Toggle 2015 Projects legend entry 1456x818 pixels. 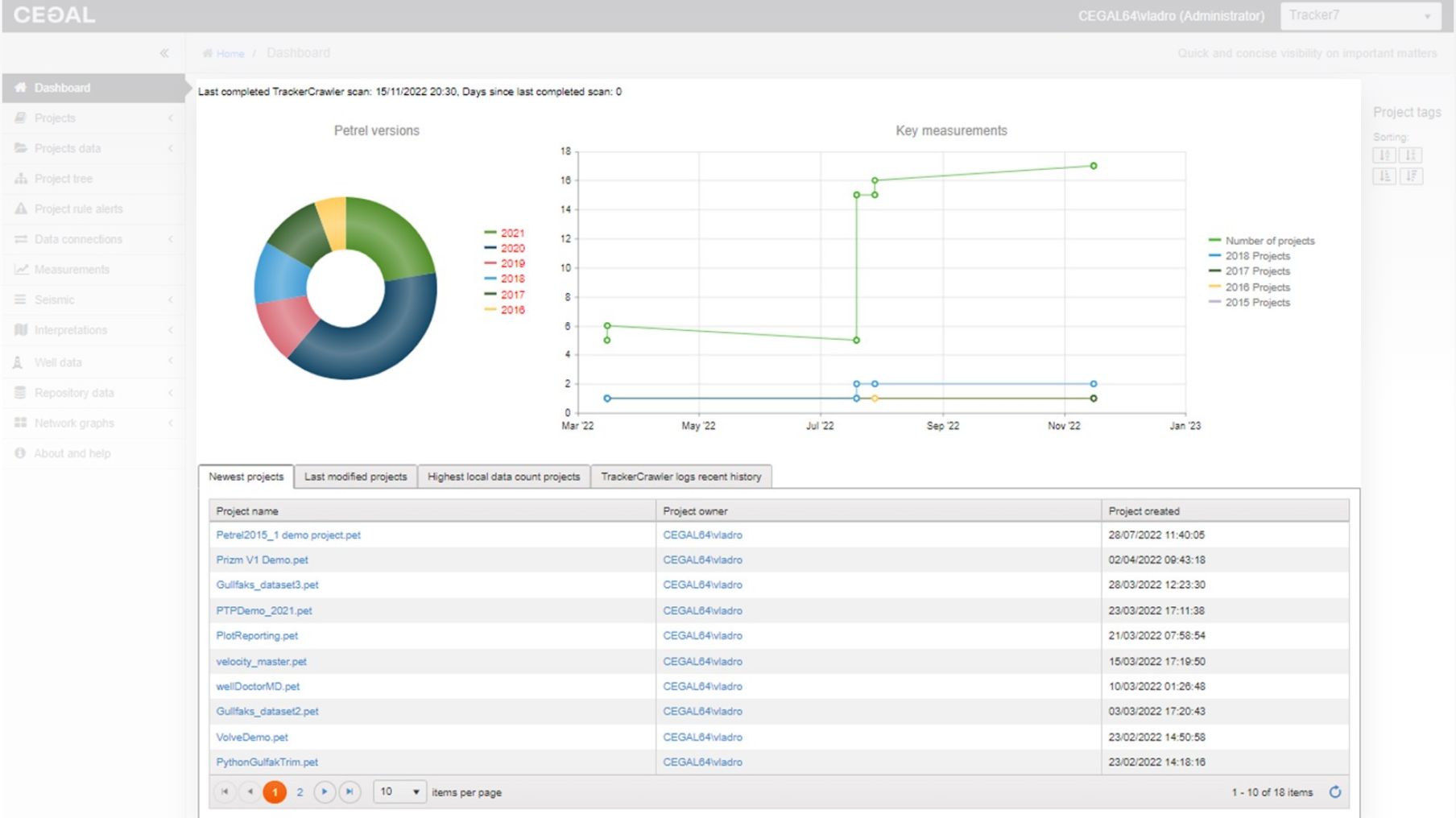click(x=1249, y=303)
